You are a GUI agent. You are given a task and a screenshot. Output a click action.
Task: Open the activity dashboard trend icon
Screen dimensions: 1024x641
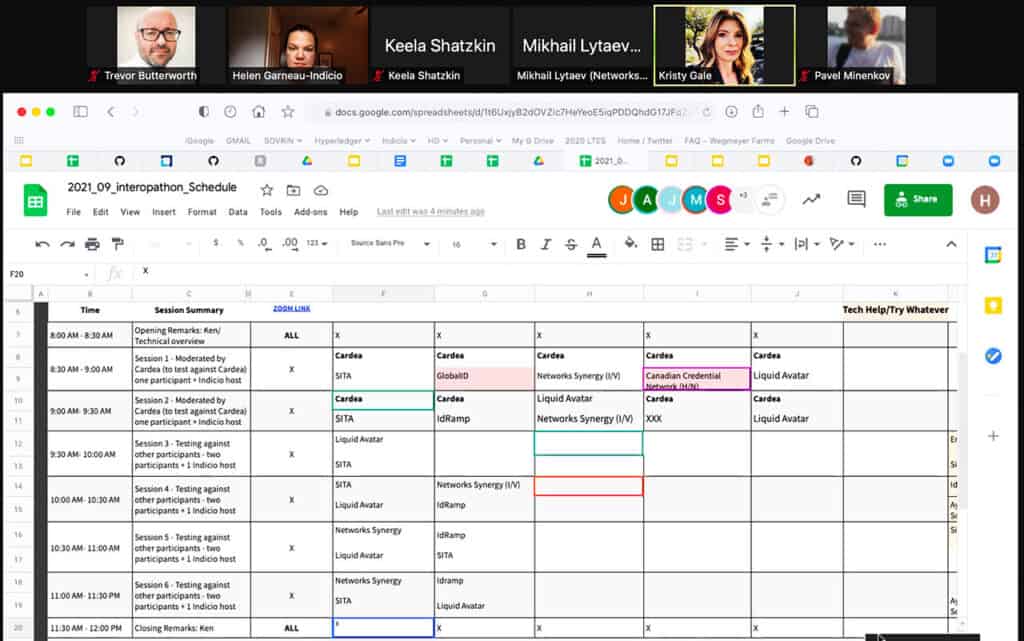click(811, 199)
